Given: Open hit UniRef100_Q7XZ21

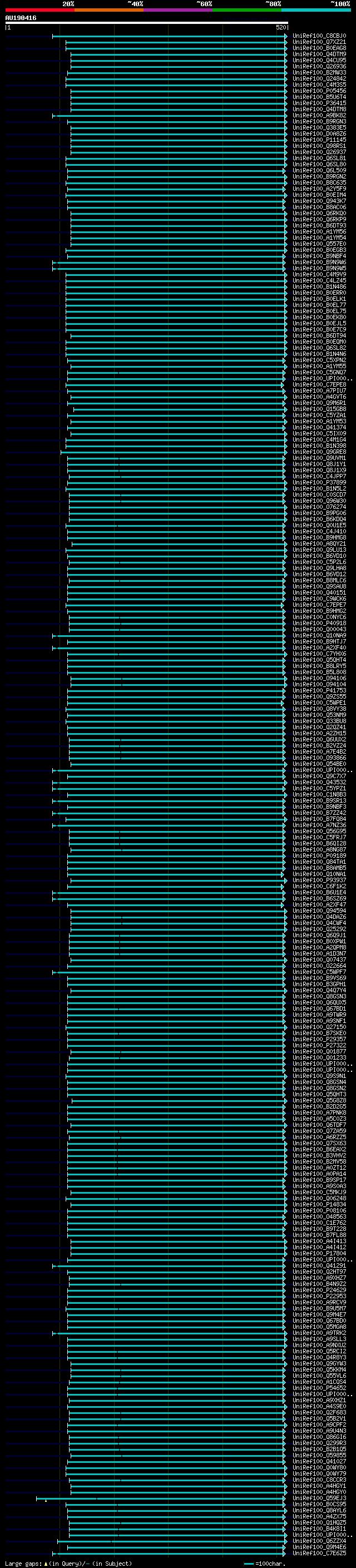Looking at the screenshot, I should tap(319, 42).
